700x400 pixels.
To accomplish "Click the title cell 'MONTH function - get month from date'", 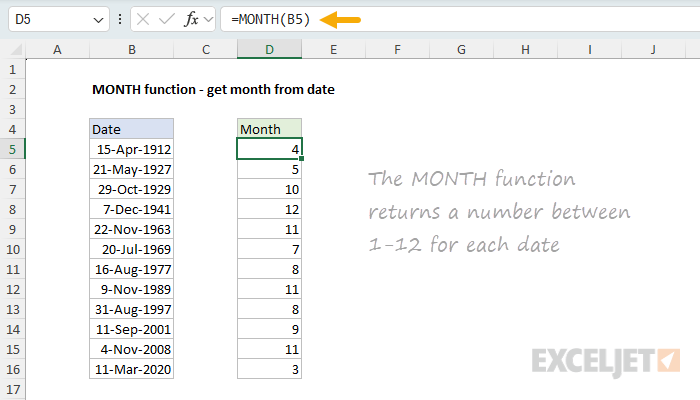I will [213, 89].
